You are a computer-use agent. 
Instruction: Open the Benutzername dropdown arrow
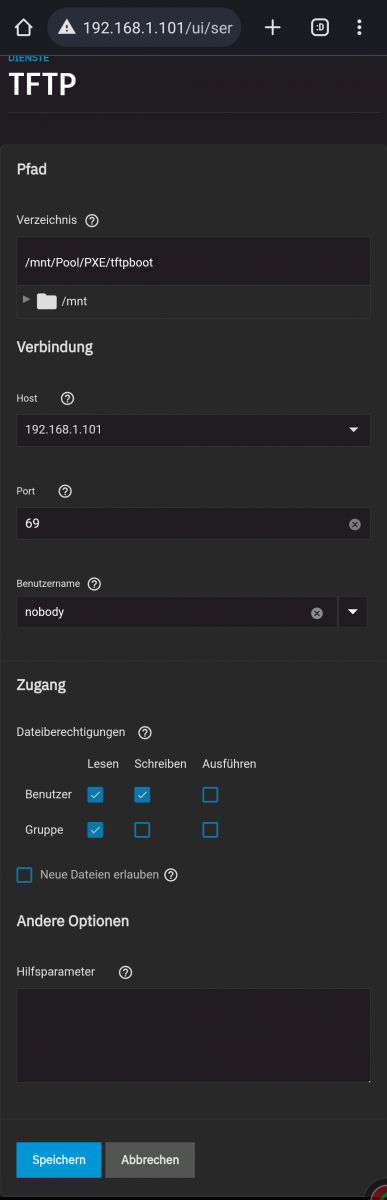pyautogui.click(x=353, y=612)
